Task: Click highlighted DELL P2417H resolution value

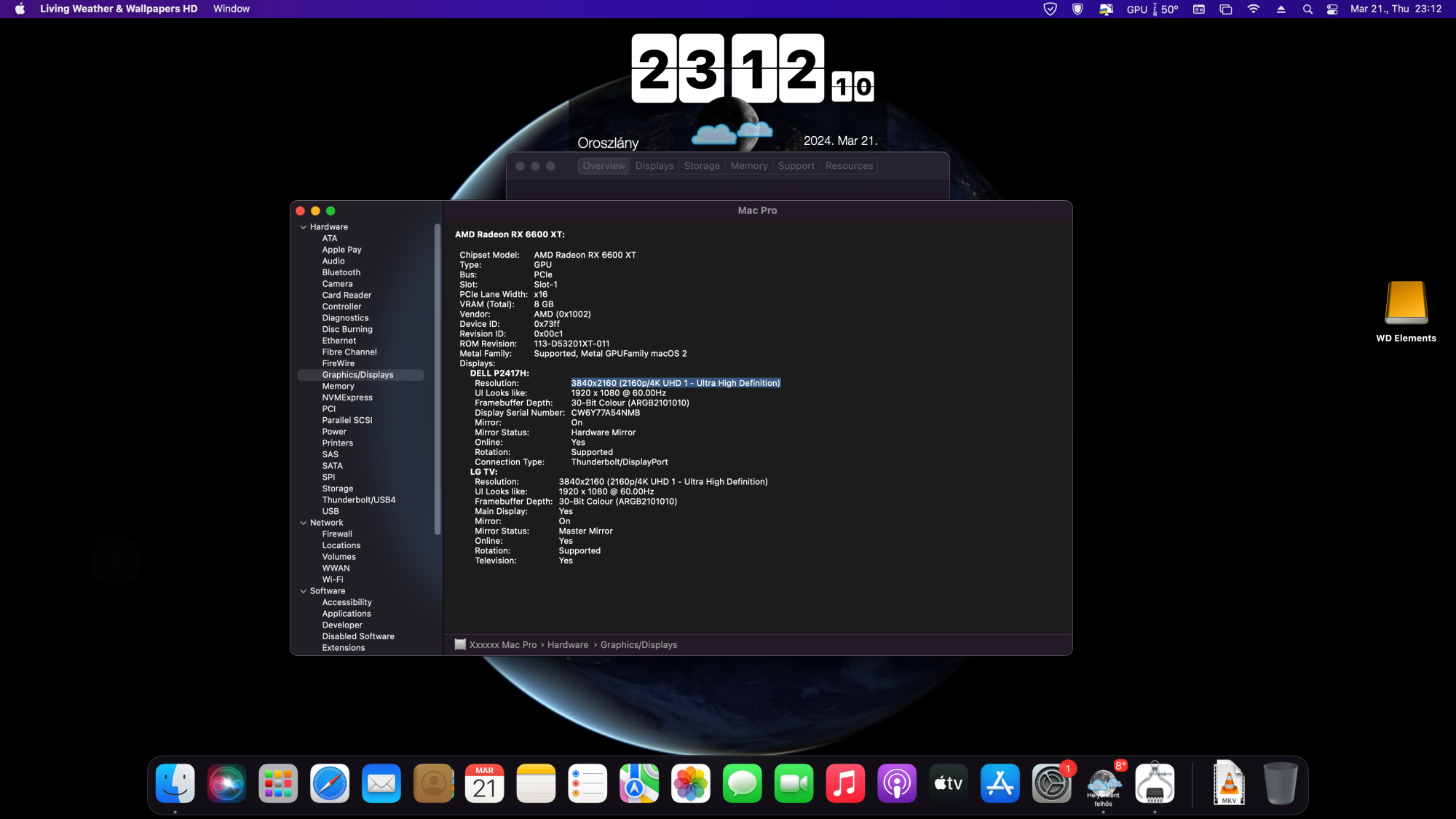Action: coord(676,383)
